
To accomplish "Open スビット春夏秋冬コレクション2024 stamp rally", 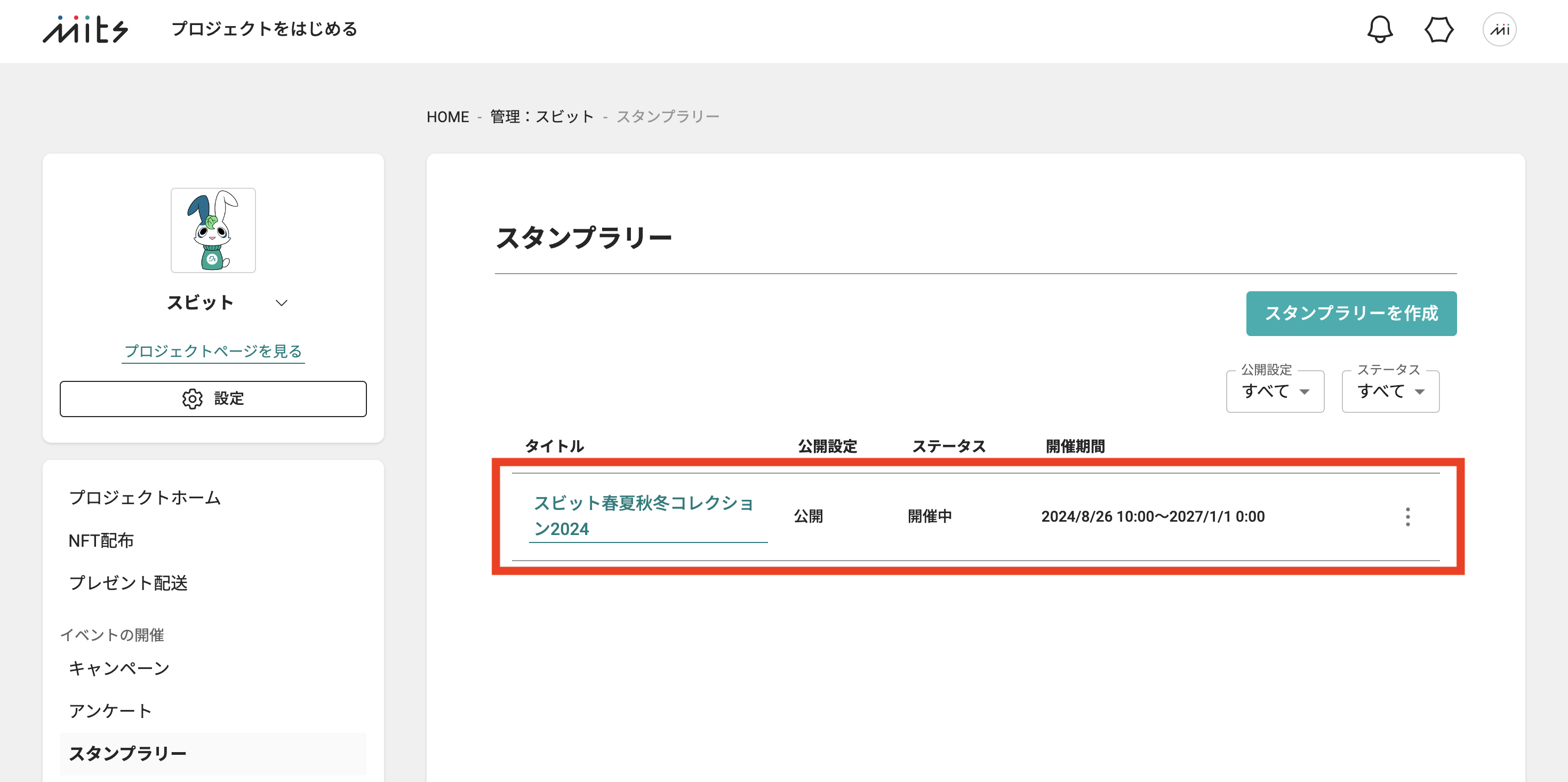I will [647, 516].
